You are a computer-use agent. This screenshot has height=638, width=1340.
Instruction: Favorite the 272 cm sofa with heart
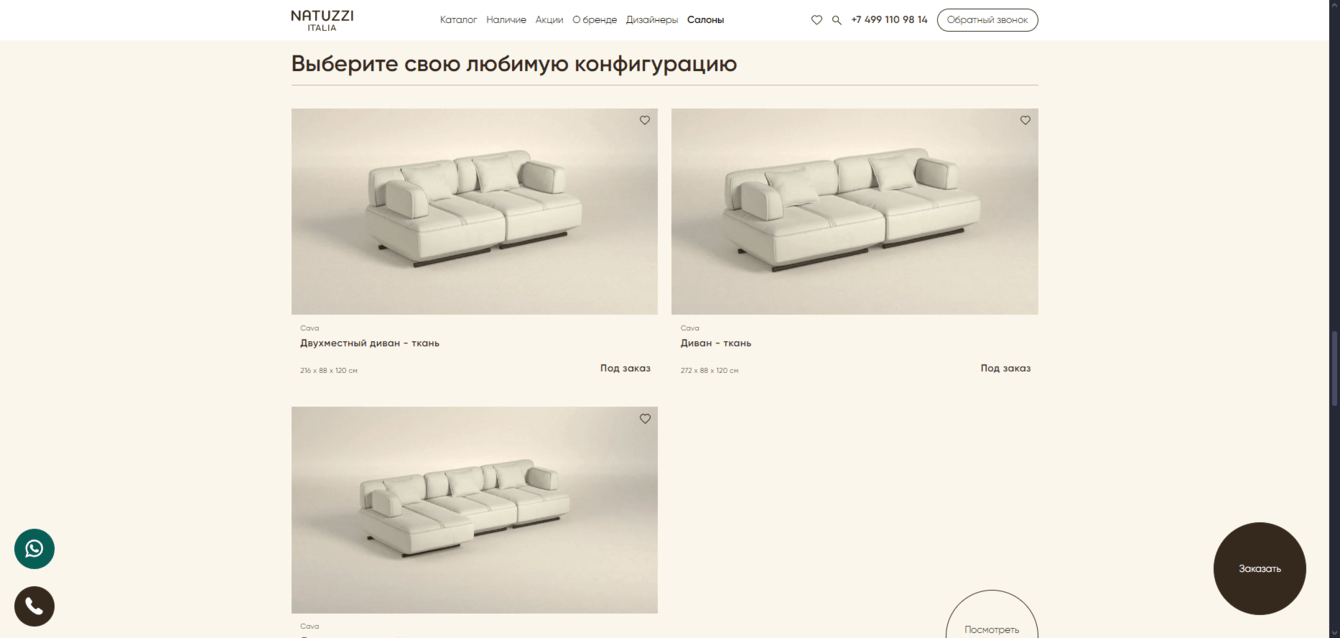(x=1025, y=120)
